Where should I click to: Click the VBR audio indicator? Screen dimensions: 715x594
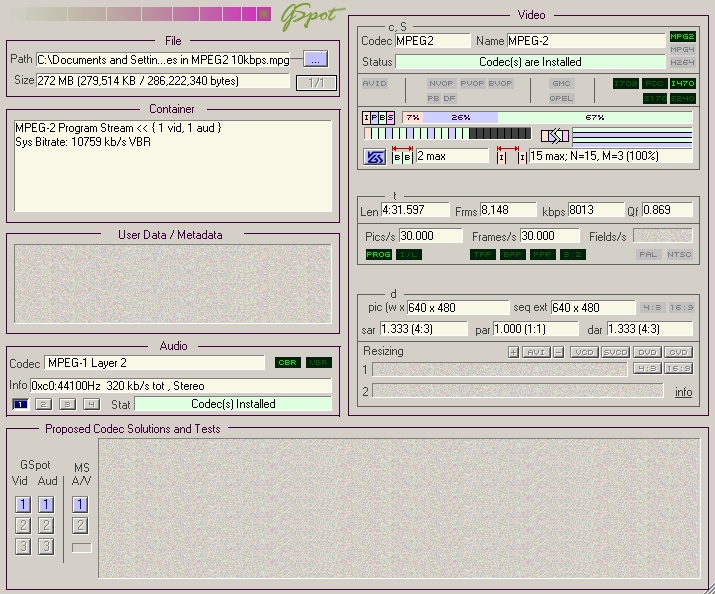pos(319,363)
